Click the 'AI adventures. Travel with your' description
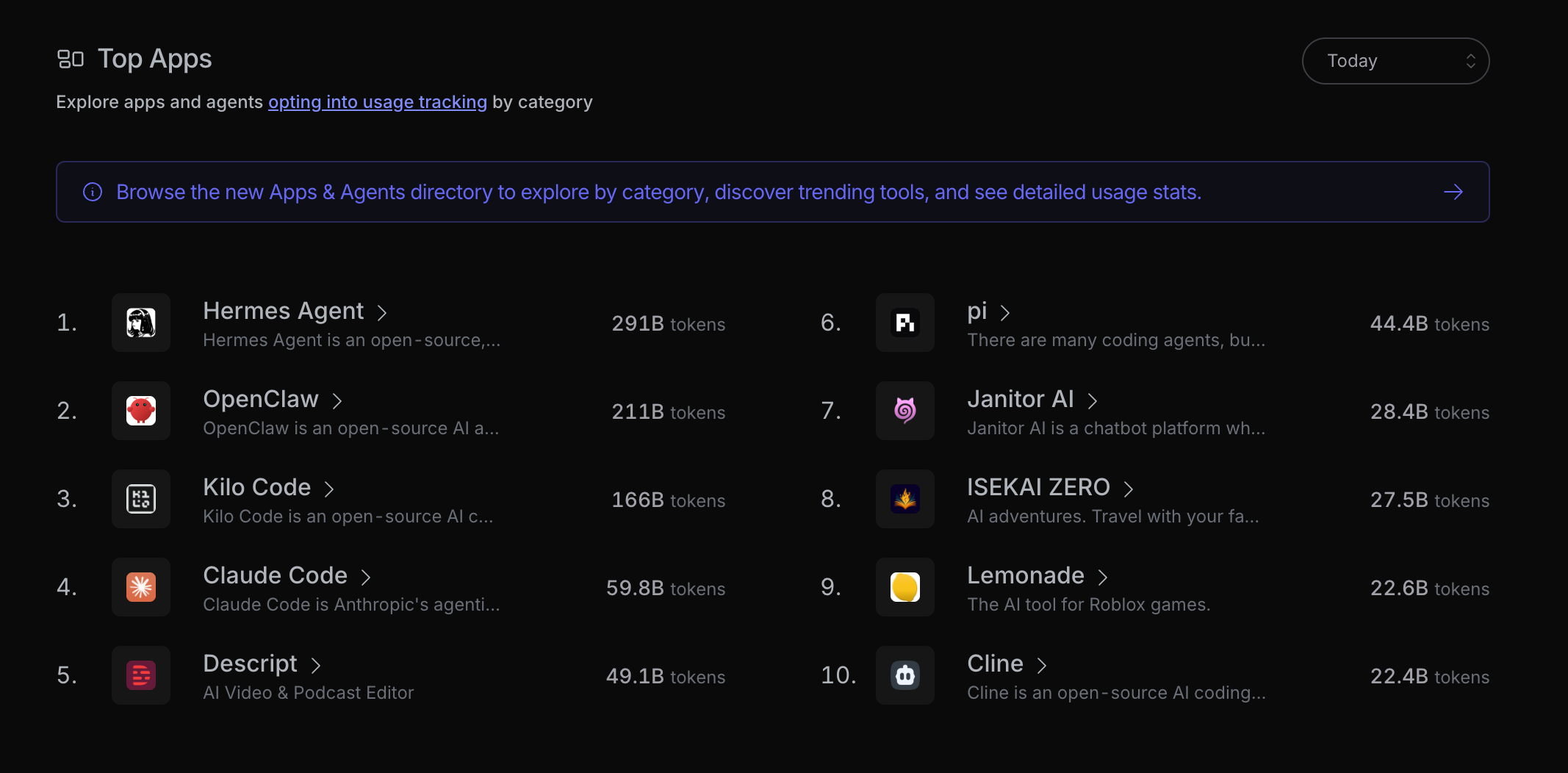This screenshot has height=773, width=1568. point(1113,517)
